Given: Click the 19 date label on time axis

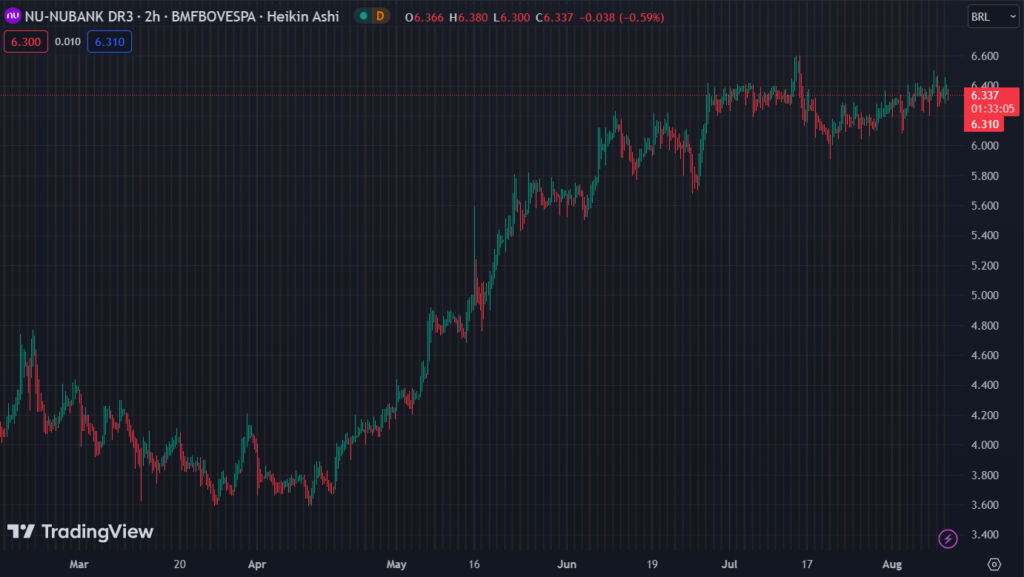Looking at the screenshot, I should pos(652,564).
